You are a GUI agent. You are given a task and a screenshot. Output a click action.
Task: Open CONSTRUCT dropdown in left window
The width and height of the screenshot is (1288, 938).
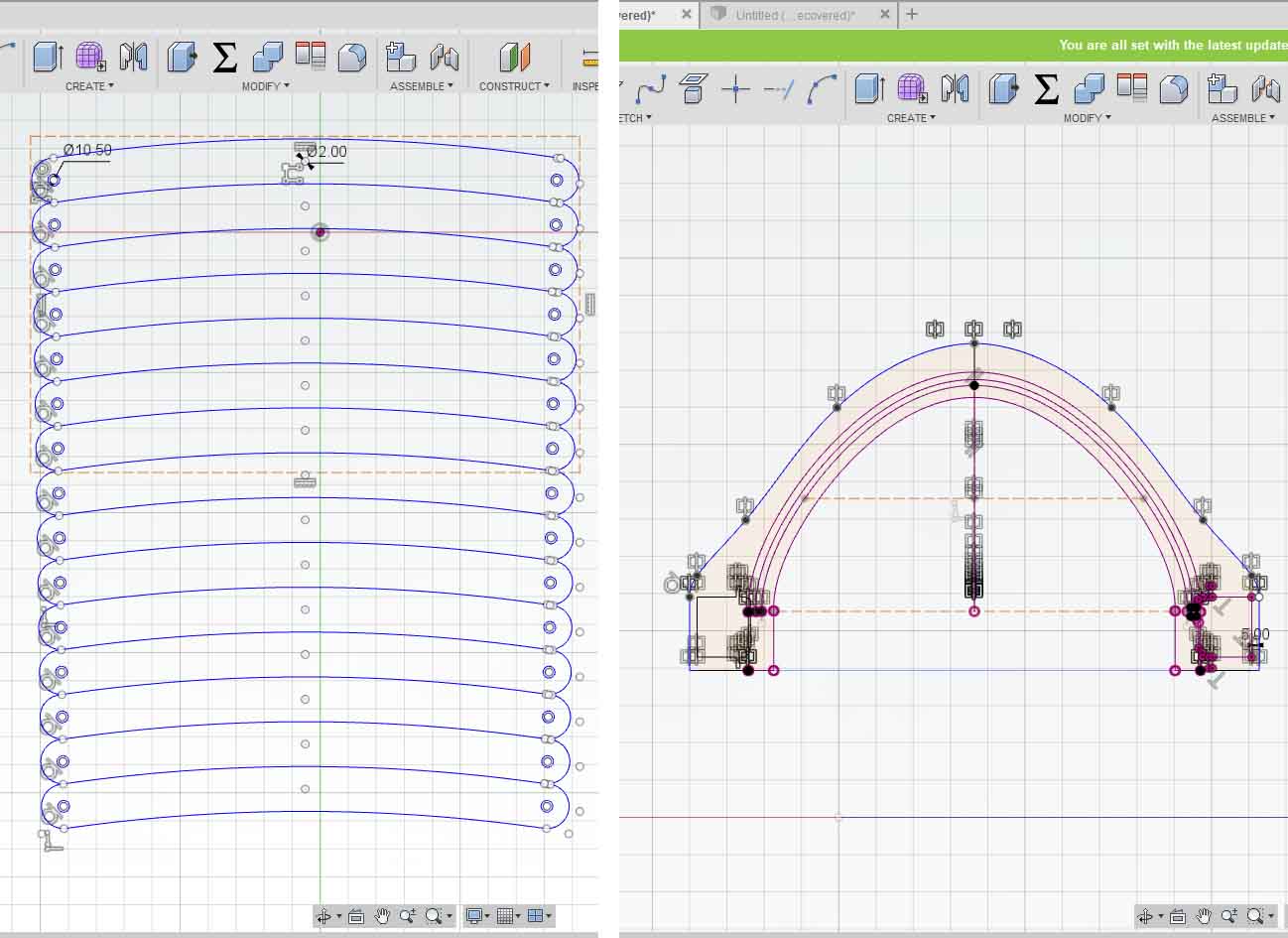pyautogui.click(x=514, y=86)
